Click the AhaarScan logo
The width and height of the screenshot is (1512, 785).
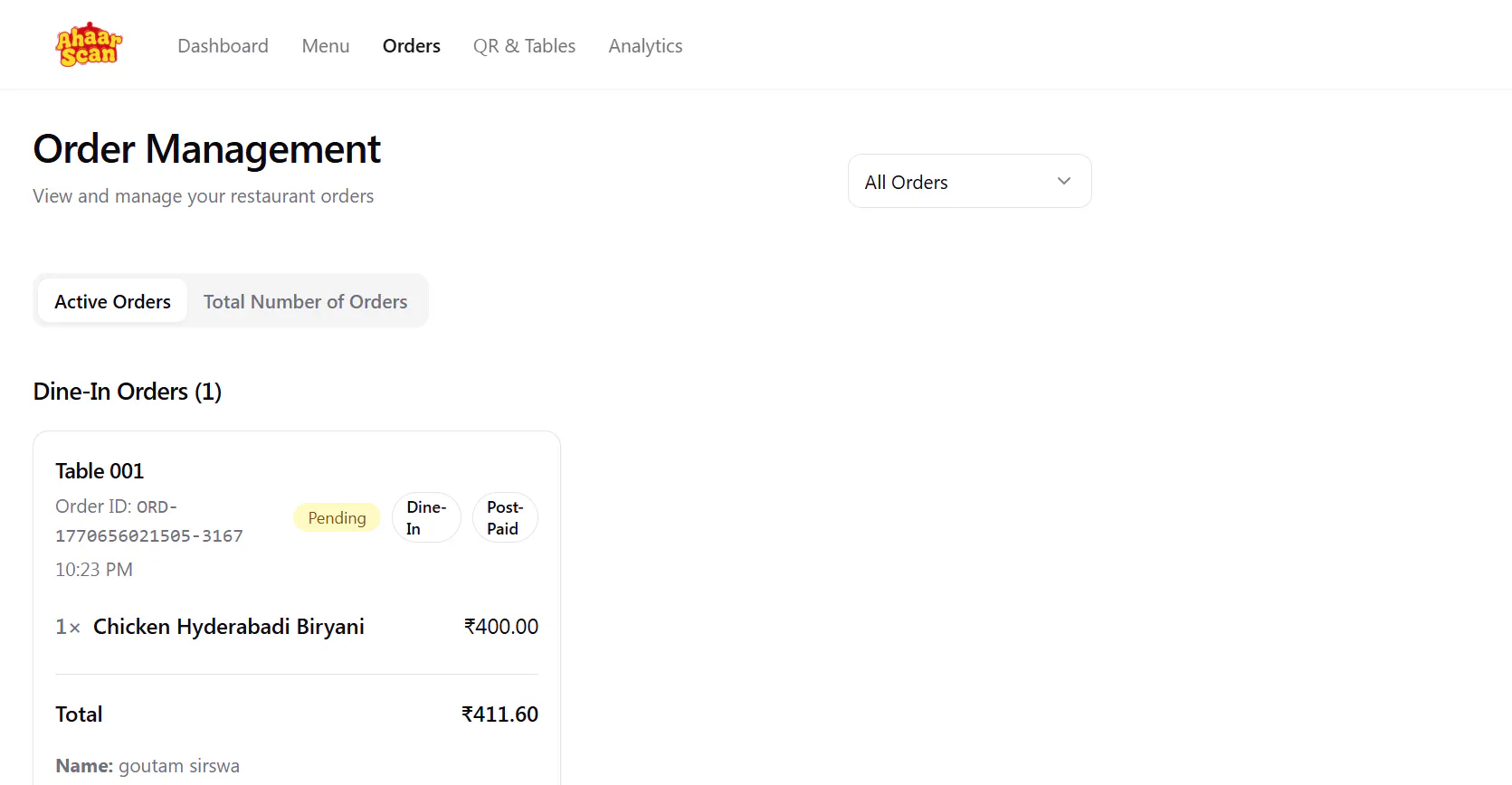coord(89,45)
